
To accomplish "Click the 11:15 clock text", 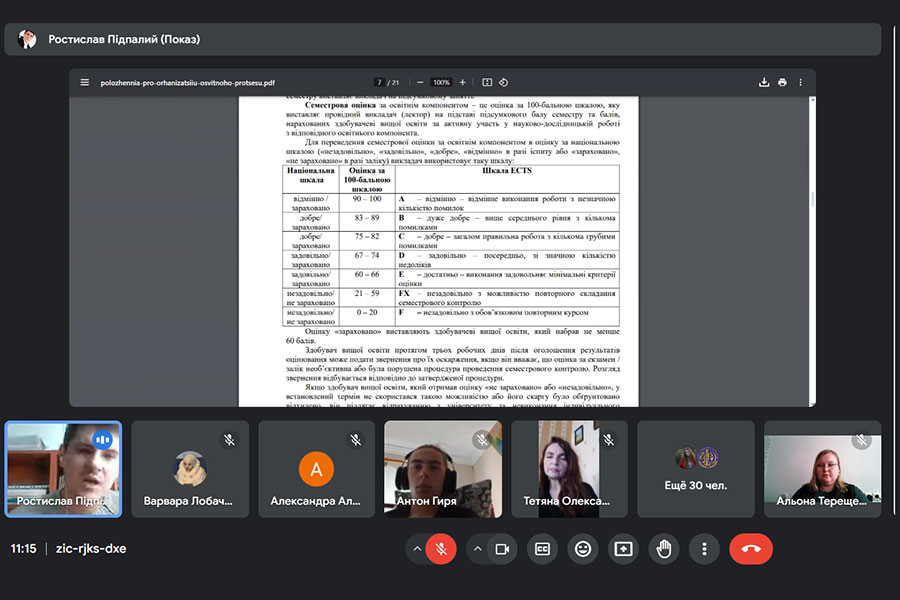I will 23,549.
